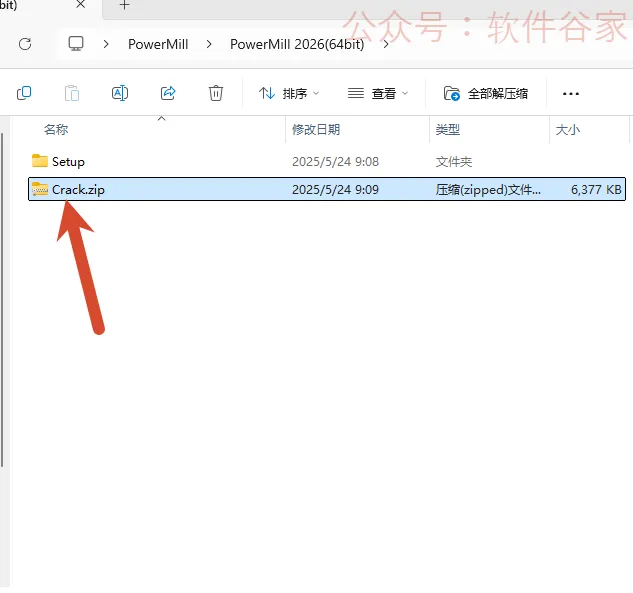Open the 查看 view dropdown
The height and width of the screenshot is (593, 633).
[378, 94]
